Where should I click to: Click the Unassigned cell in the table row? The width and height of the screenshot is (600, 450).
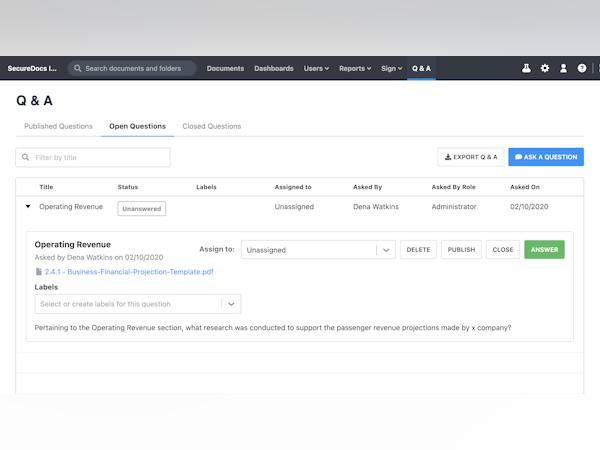[x=294, y=207]
